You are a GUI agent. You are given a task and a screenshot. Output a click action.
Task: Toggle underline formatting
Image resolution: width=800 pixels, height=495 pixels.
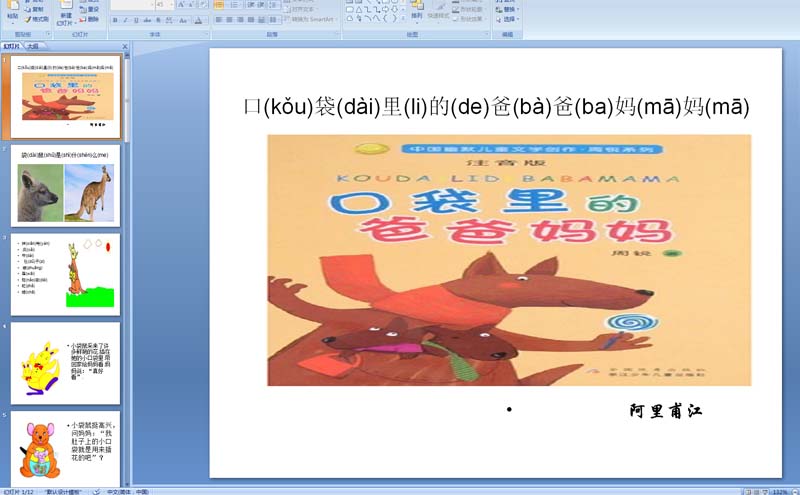click(x=136, y=20)
